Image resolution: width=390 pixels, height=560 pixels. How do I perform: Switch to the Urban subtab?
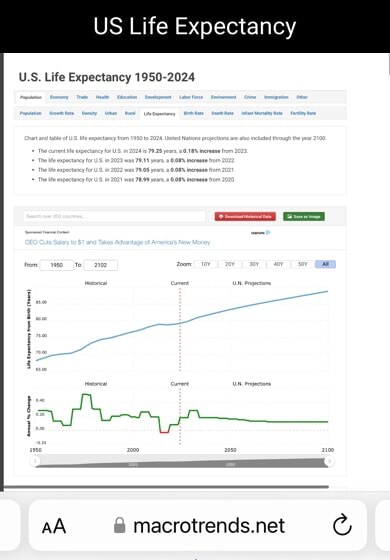[x=111, y=113]
